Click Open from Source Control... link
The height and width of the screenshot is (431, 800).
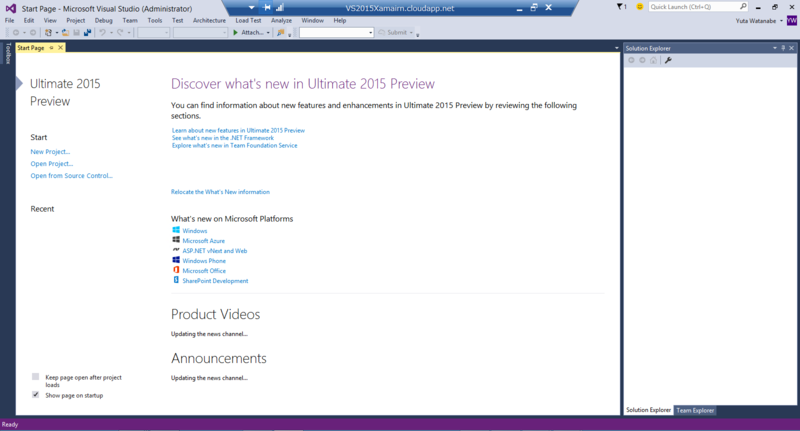point(71,175)
